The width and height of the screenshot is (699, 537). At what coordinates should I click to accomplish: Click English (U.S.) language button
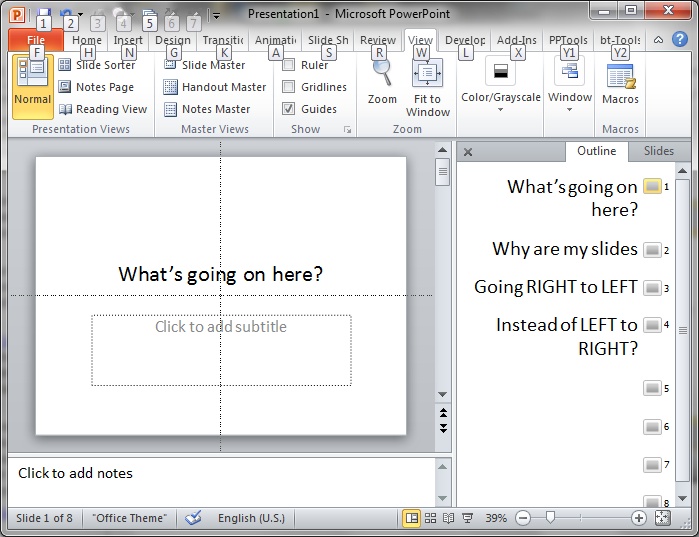(251, 518)
